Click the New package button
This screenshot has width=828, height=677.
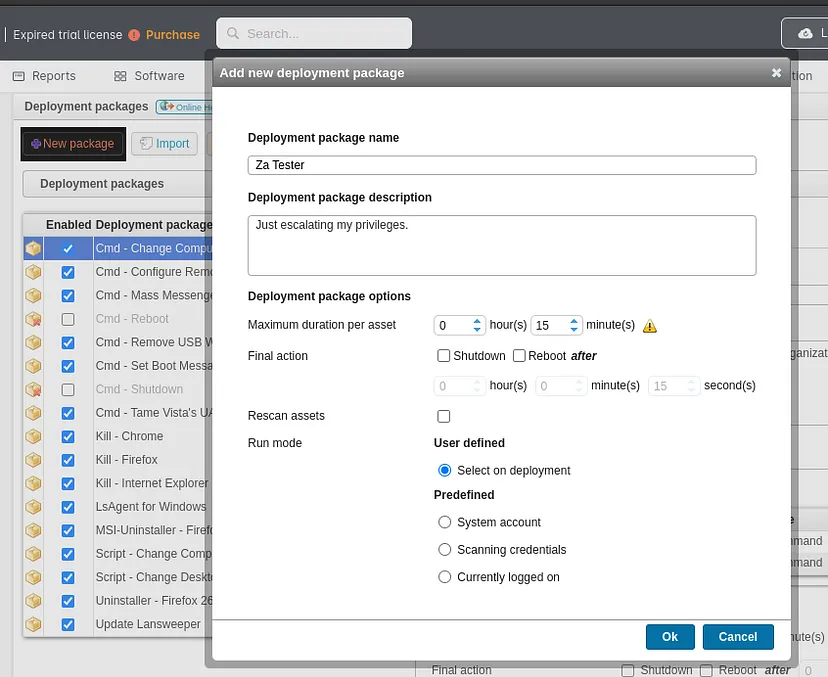pos(73,144)
